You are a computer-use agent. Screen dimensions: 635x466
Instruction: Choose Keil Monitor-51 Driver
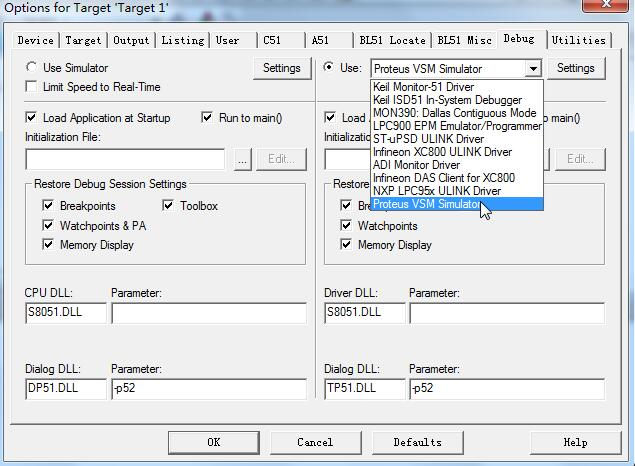pos(457,87)
